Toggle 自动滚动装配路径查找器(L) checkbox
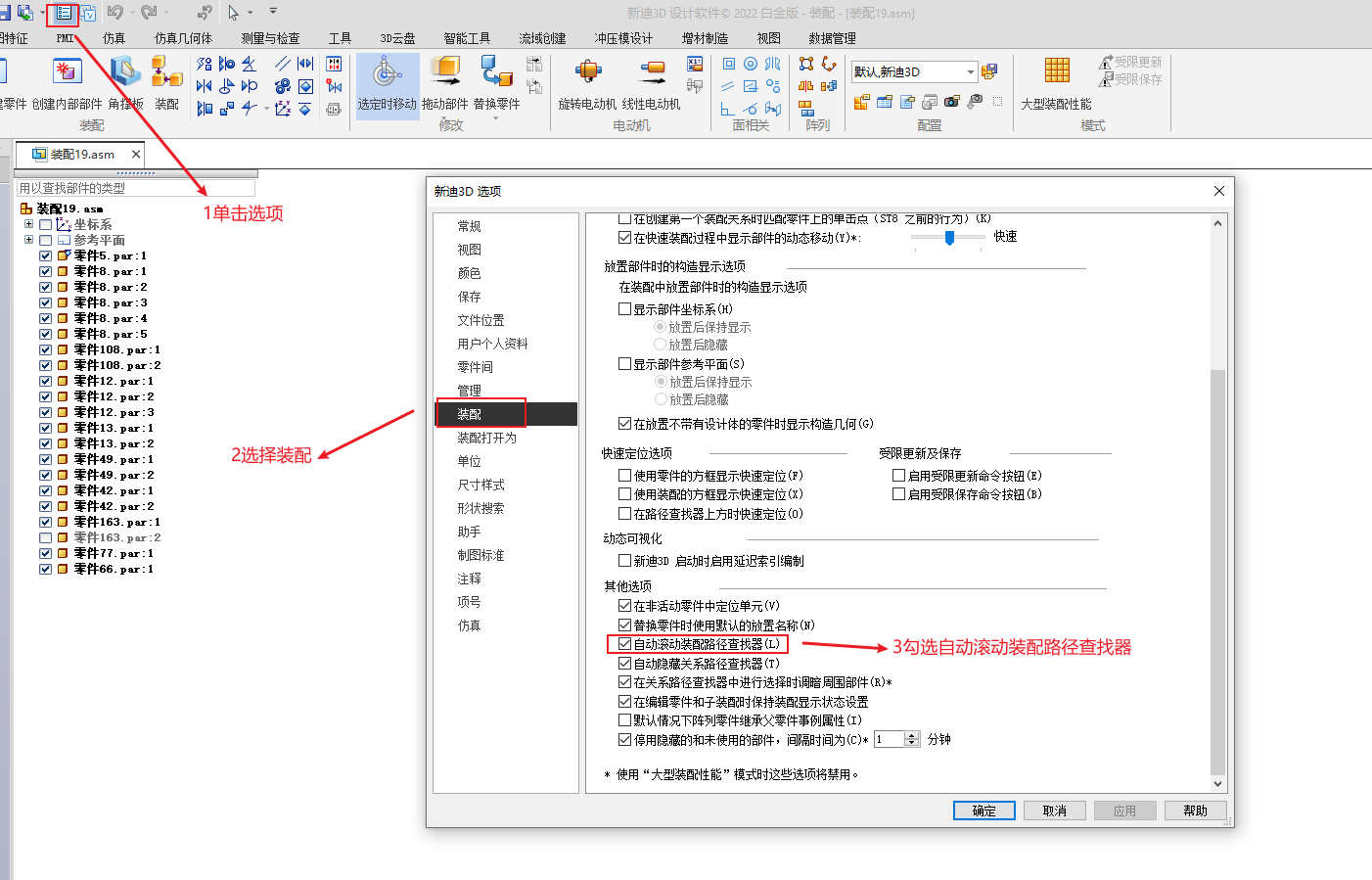 (624, 644)
